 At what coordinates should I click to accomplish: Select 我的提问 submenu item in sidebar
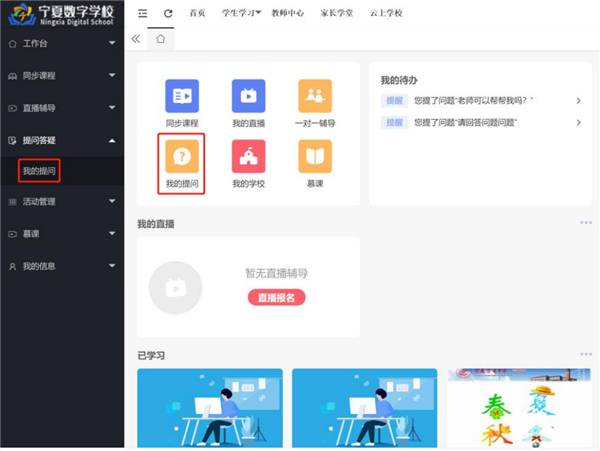coord(39,171)
